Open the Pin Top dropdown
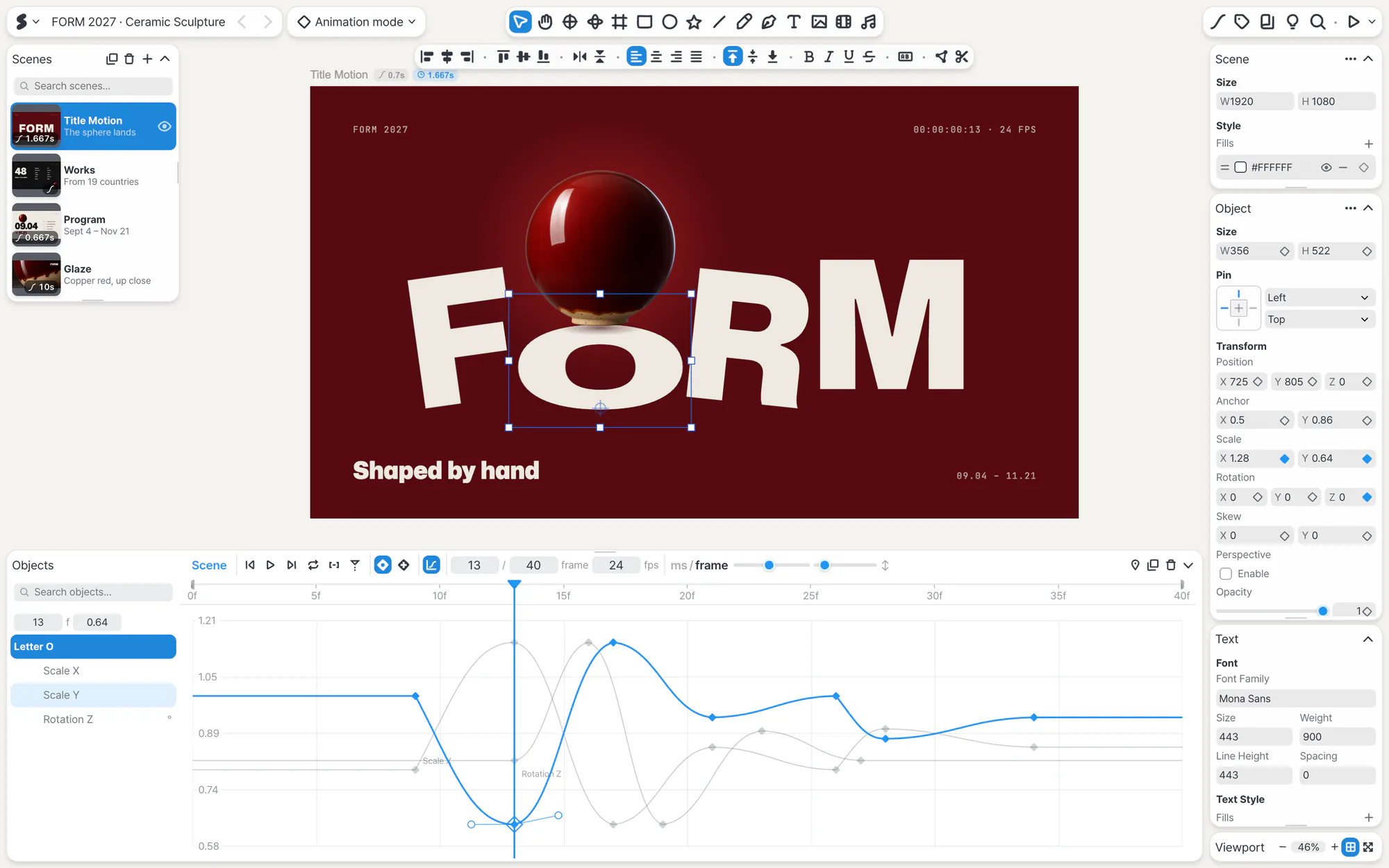Viewport: 1389px width, 868px height. (1319, 319)
